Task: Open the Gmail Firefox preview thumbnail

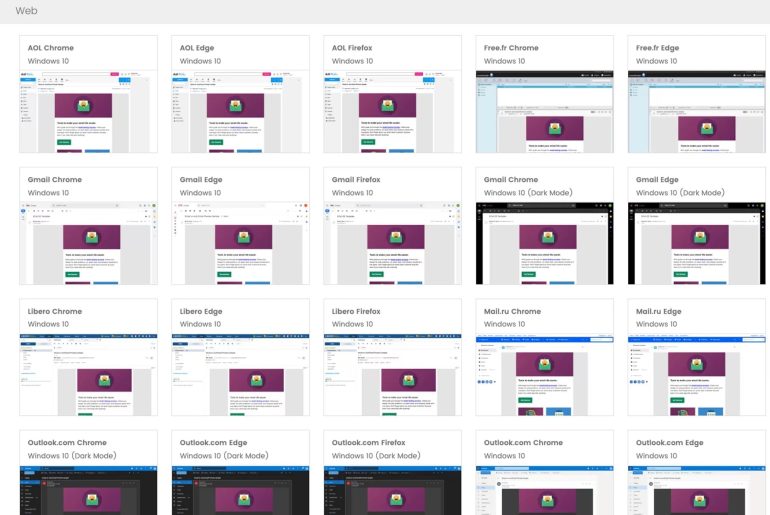Action: click(x=392, y=243)
